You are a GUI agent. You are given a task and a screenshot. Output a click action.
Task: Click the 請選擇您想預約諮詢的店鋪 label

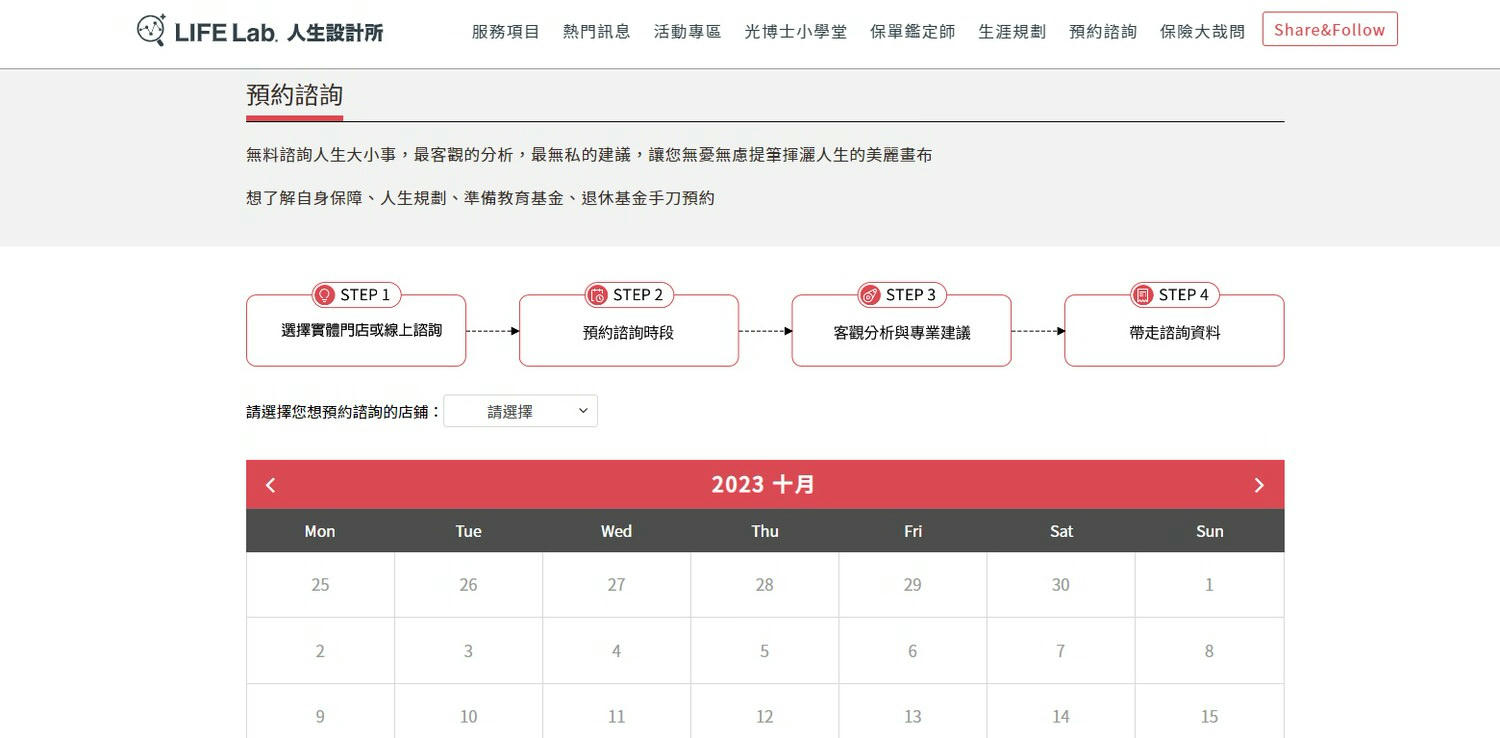(x=344, y=411)
